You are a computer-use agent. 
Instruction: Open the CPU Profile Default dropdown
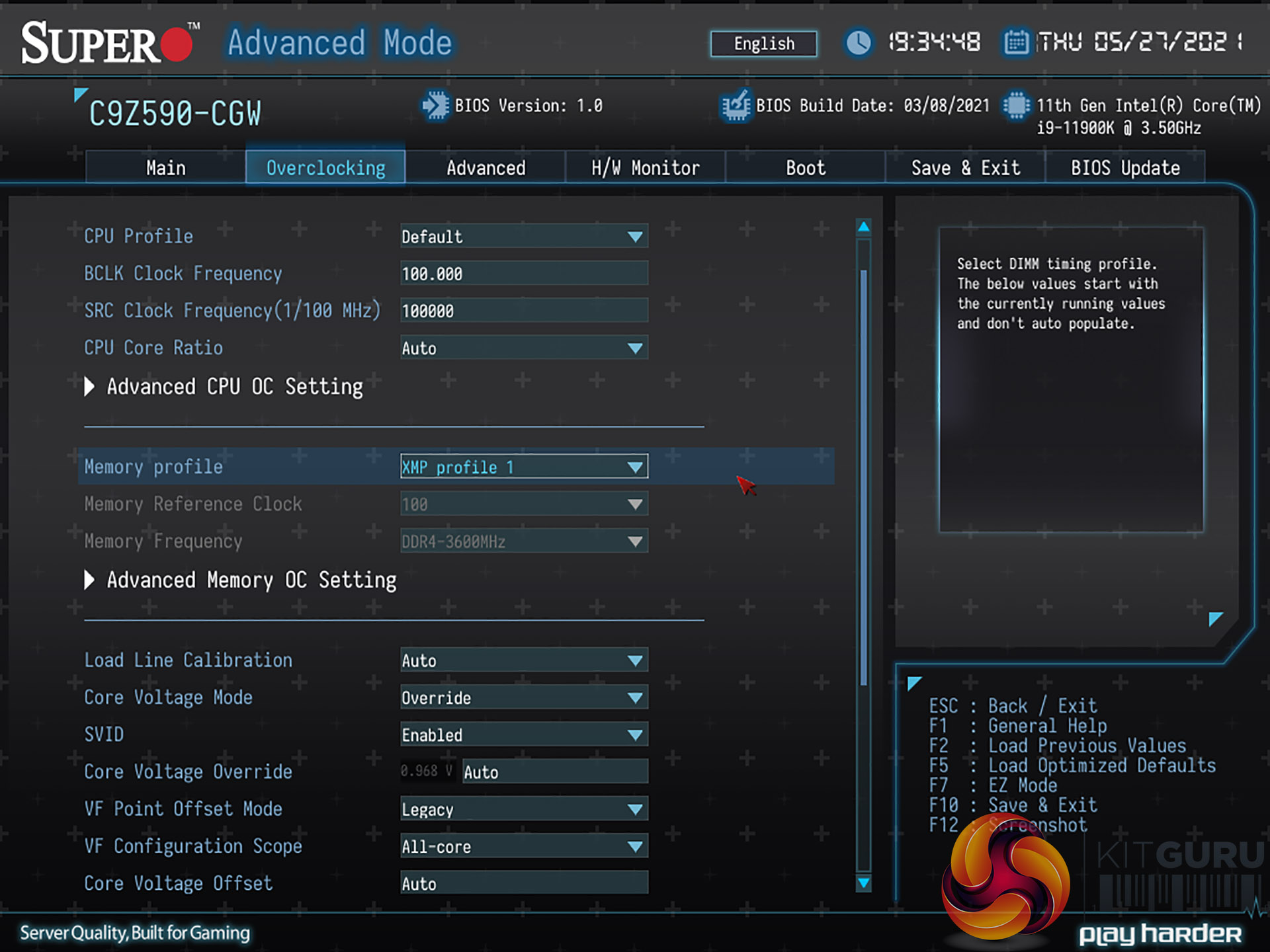pyautogui.click(x=523, y=237)
